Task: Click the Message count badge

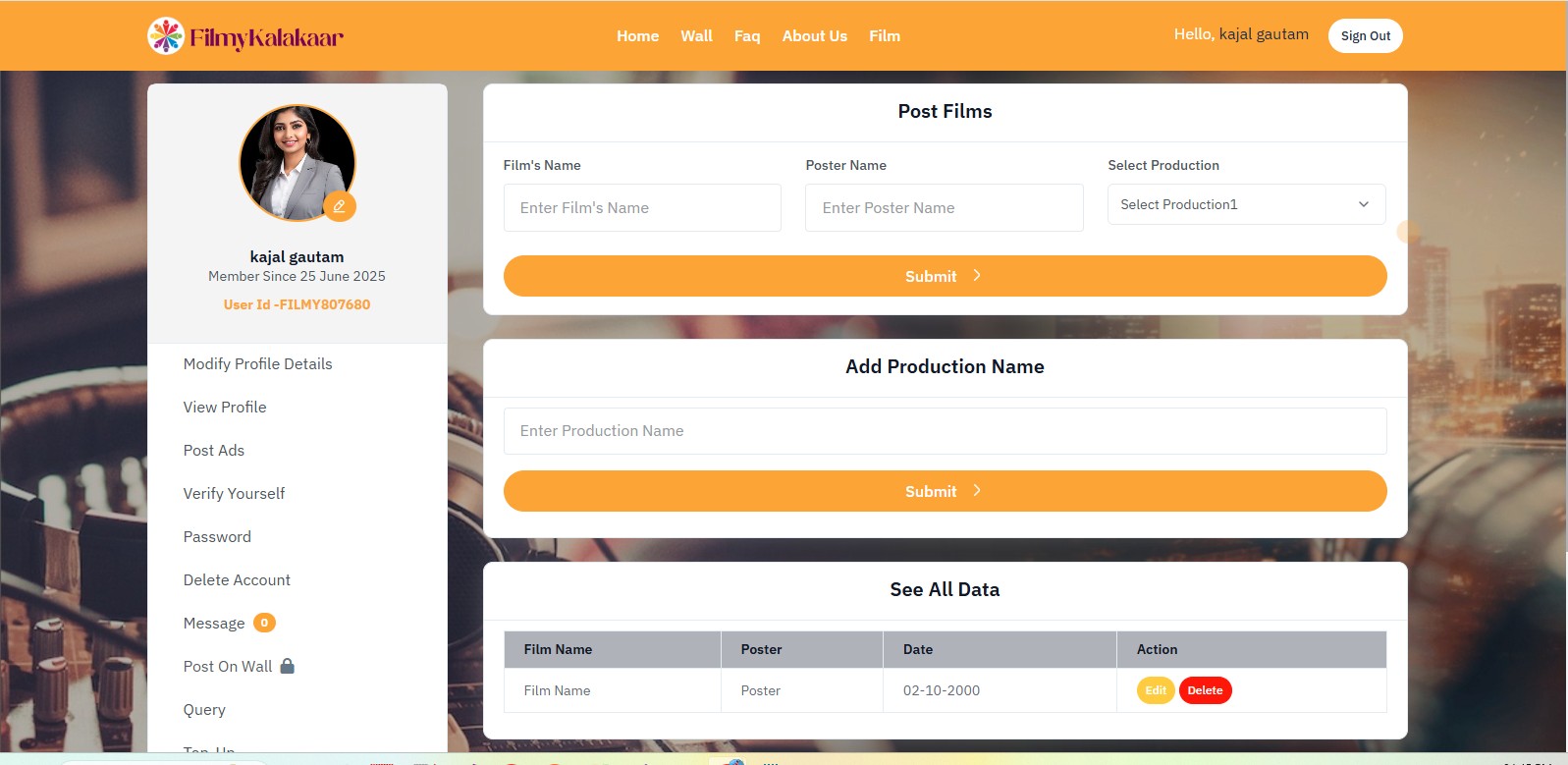Action: pos(264,623)
